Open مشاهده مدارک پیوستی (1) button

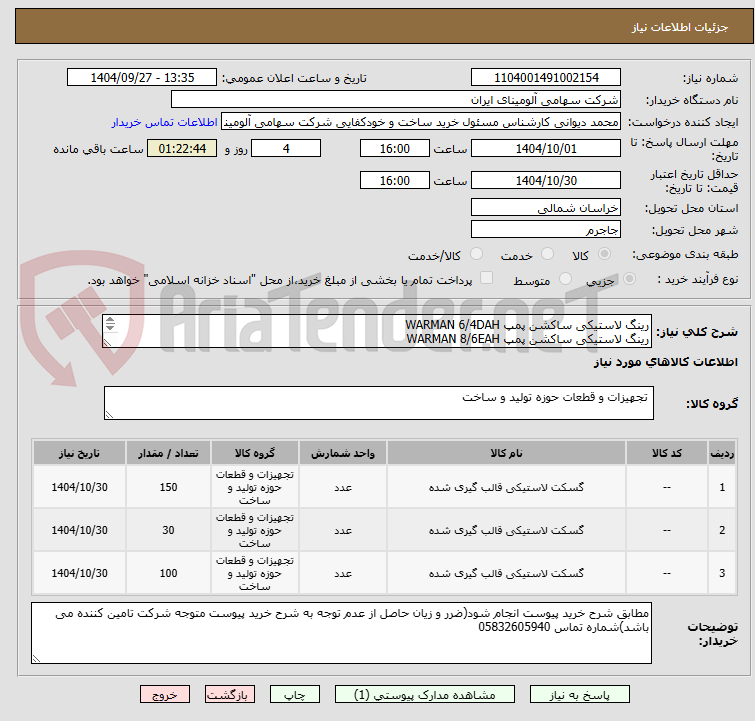(425, 695)
